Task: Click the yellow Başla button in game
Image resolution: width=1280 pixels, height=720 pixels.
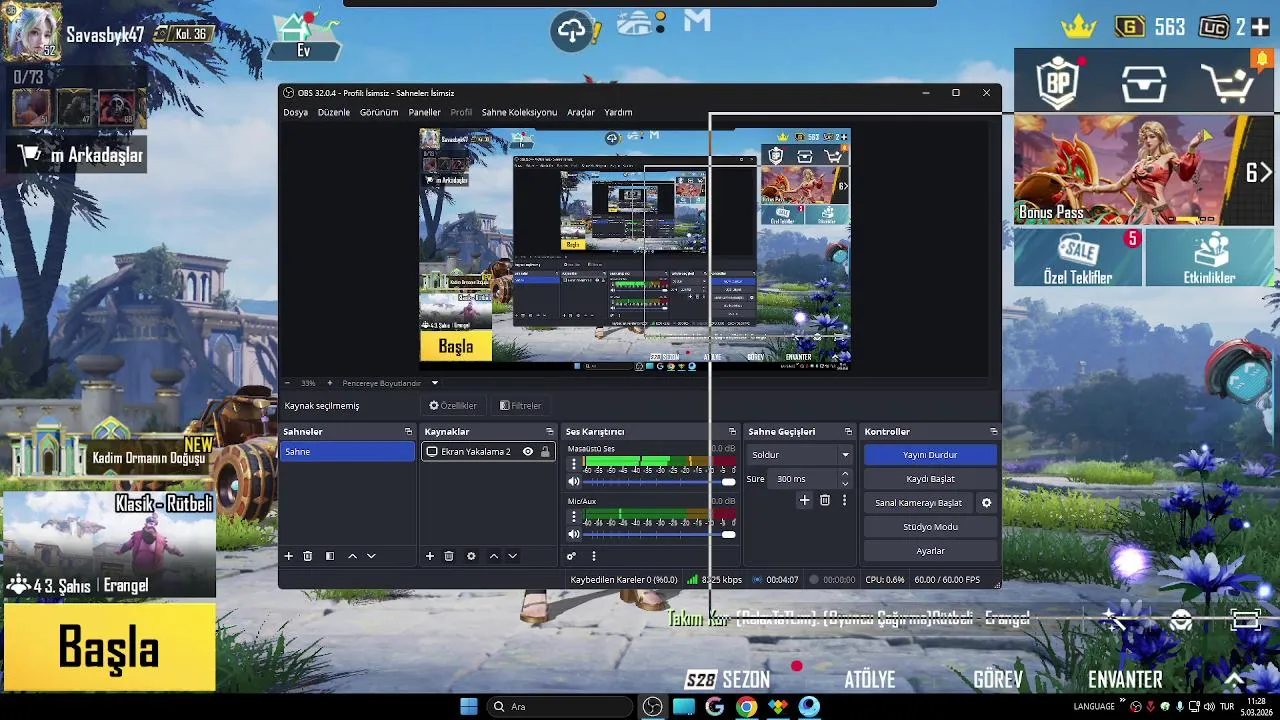Action: tap(109, 646)
